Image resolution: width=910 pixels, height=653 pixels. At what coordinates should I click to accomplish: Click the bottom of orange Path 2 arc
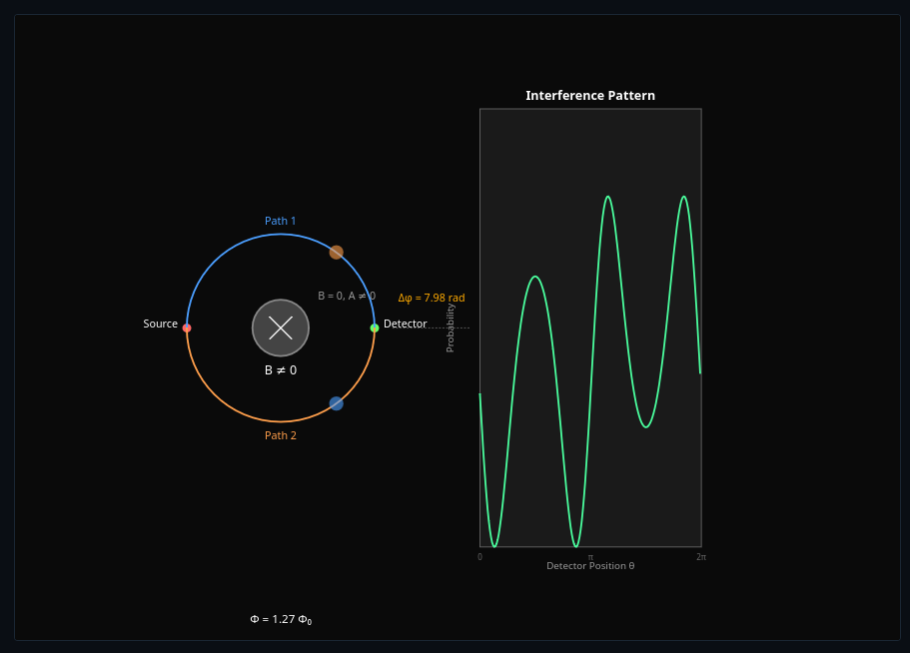[x=281, y=421]
